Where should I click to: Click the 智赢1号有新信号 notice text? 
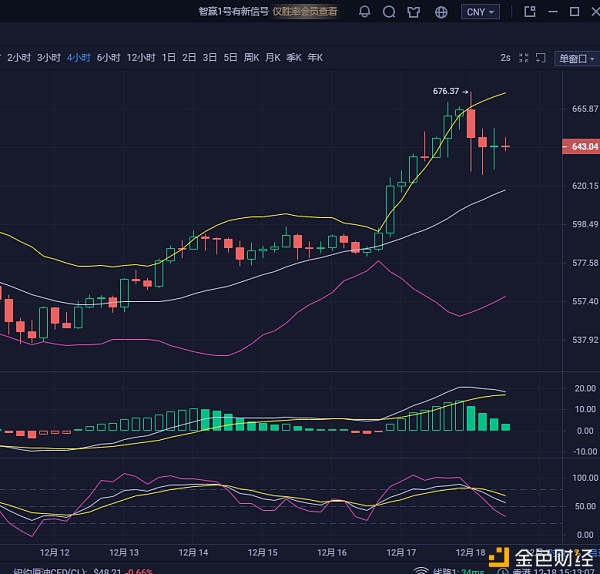pos(233,11)
